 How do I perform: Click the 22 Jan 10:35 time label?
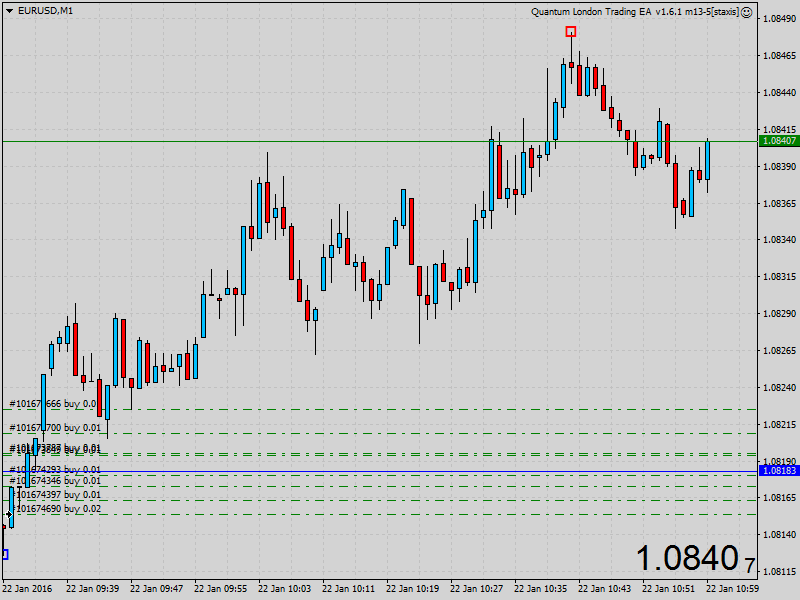click(x=541, y=589)
